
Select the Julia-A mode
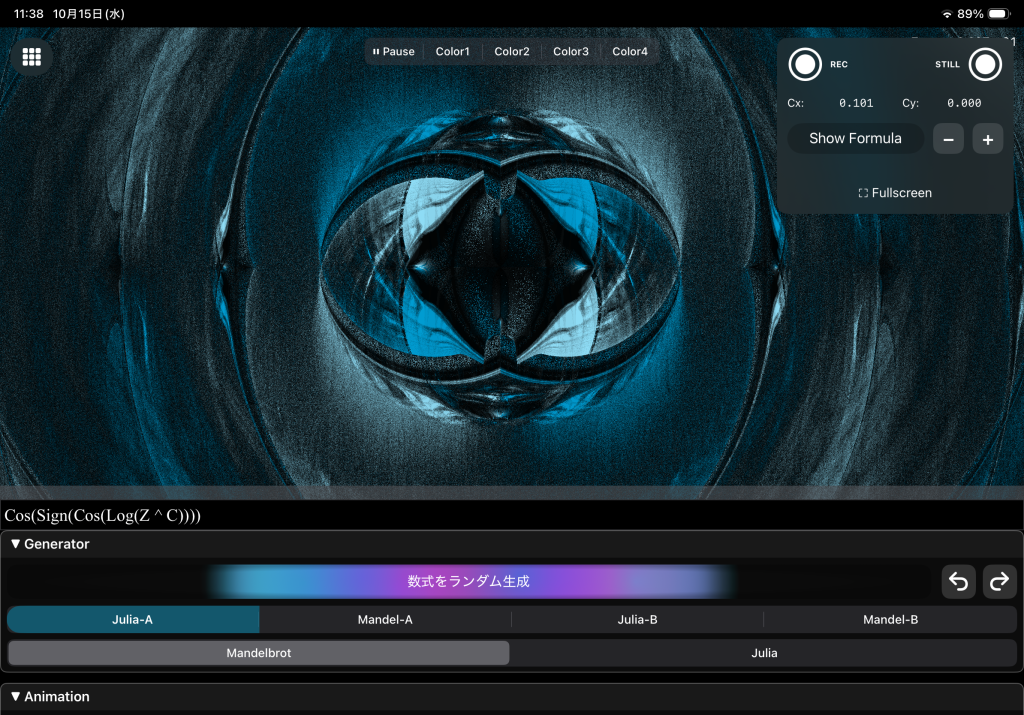pyautogui.click(x=133, y=620)
